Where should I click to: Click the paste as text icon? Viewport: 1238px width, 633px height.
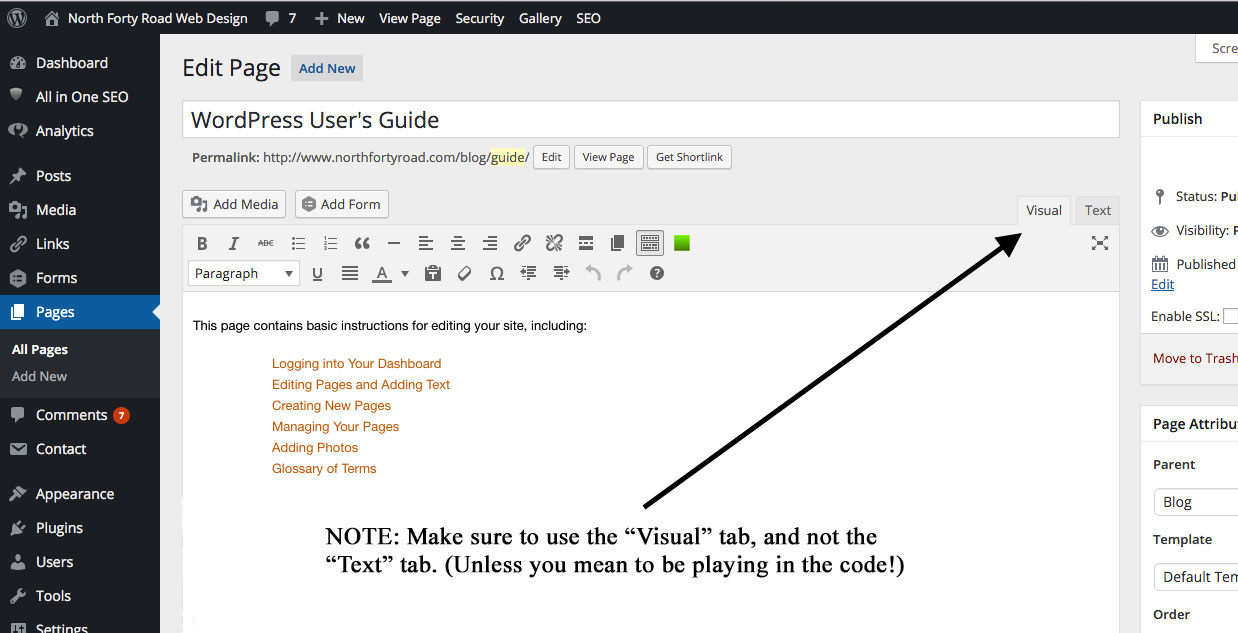click(433, 273)
